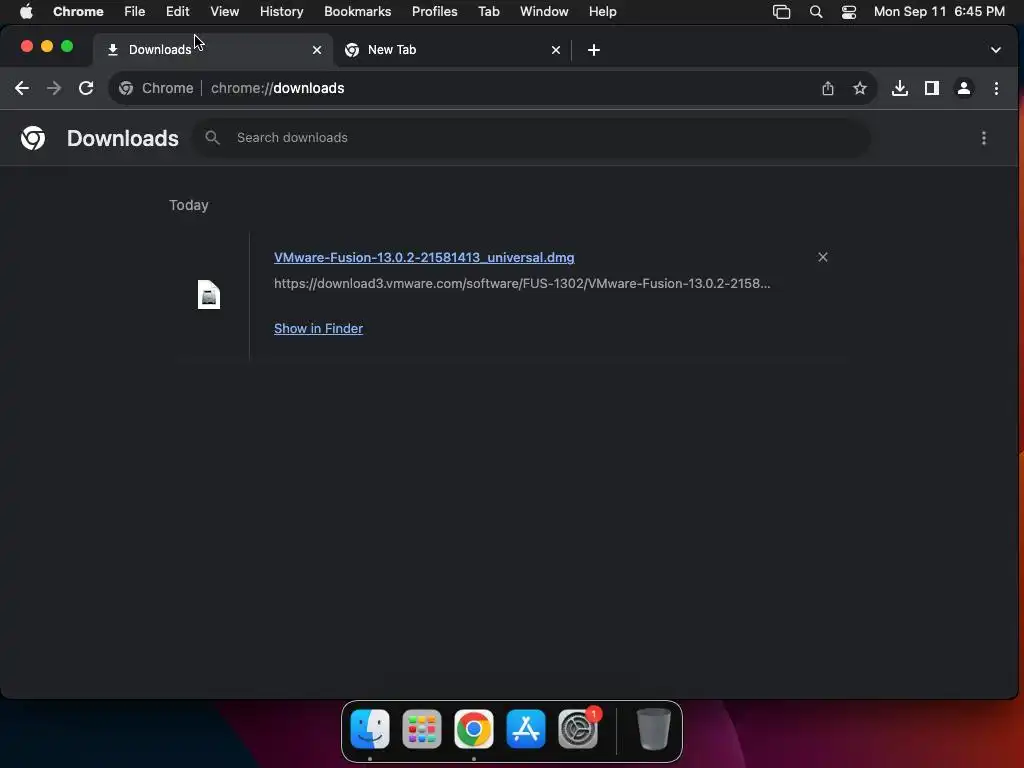Open the File menu
Image resolution: width=1024 pixels, height=768 pixels.
[135, 12]
